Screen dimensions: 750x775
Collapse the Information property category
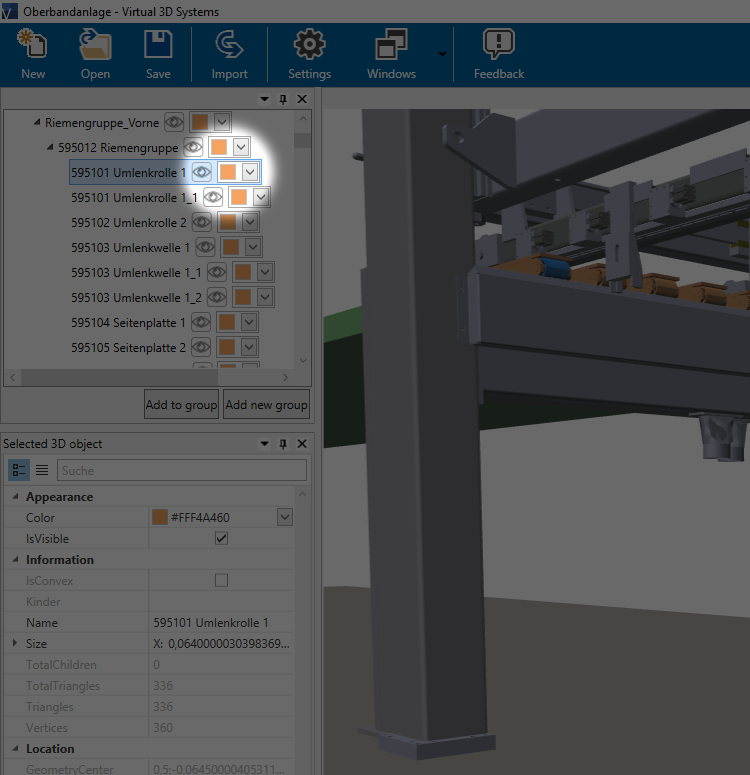15,560
